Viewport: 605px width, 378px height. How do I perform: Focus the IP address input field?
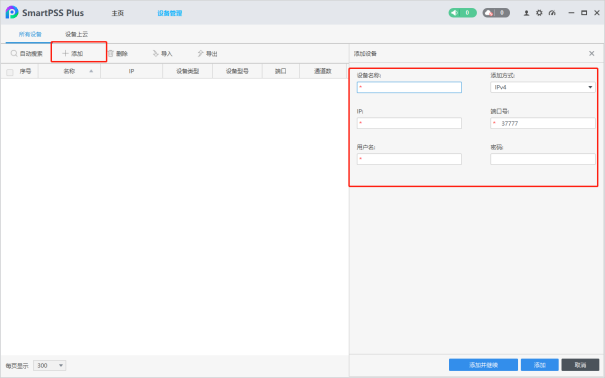click(409, 123)
